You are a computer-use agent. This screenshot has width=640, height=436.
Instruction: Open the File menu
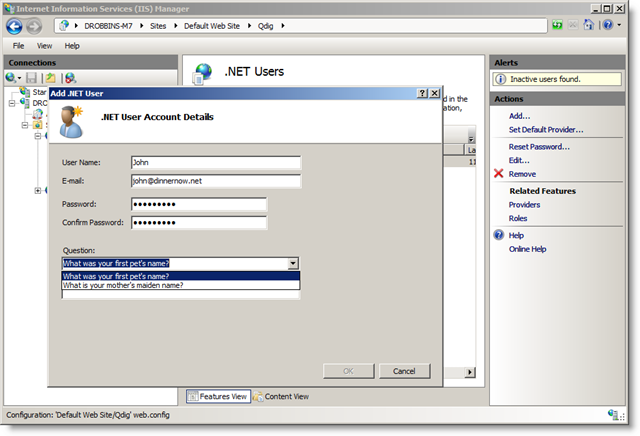pyautogui.click(x=18, y=46)
